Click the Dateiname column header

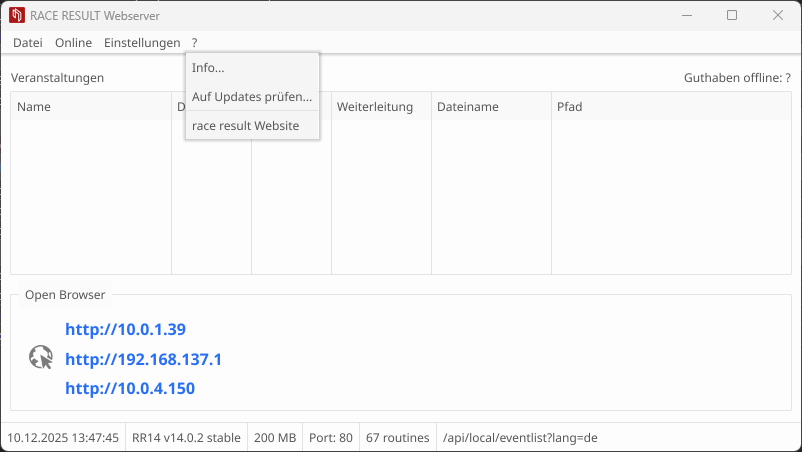pos(467,107)
